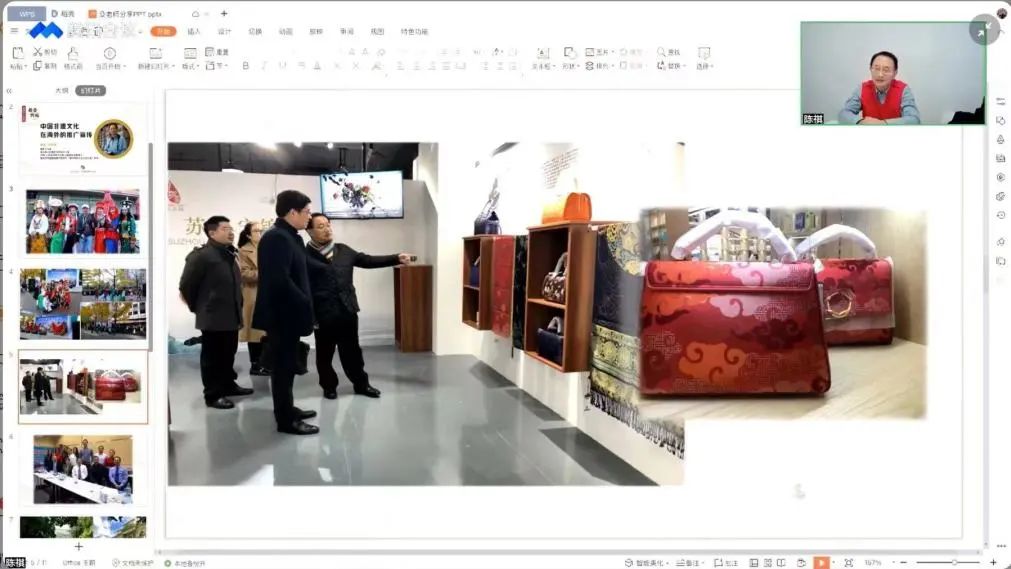Open the Special Features ribbon tab
Screen dimensions: 1011x569
click(414, 32)
